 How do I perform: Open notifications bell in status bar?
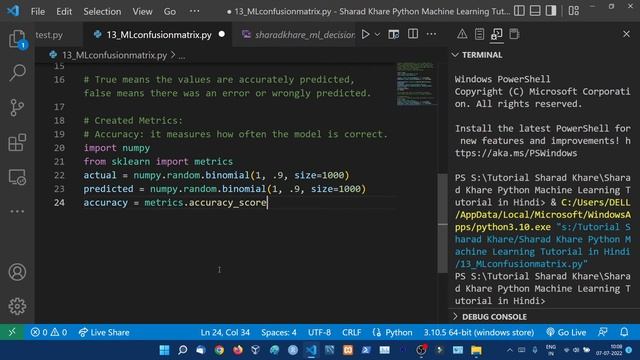(624, 332)
